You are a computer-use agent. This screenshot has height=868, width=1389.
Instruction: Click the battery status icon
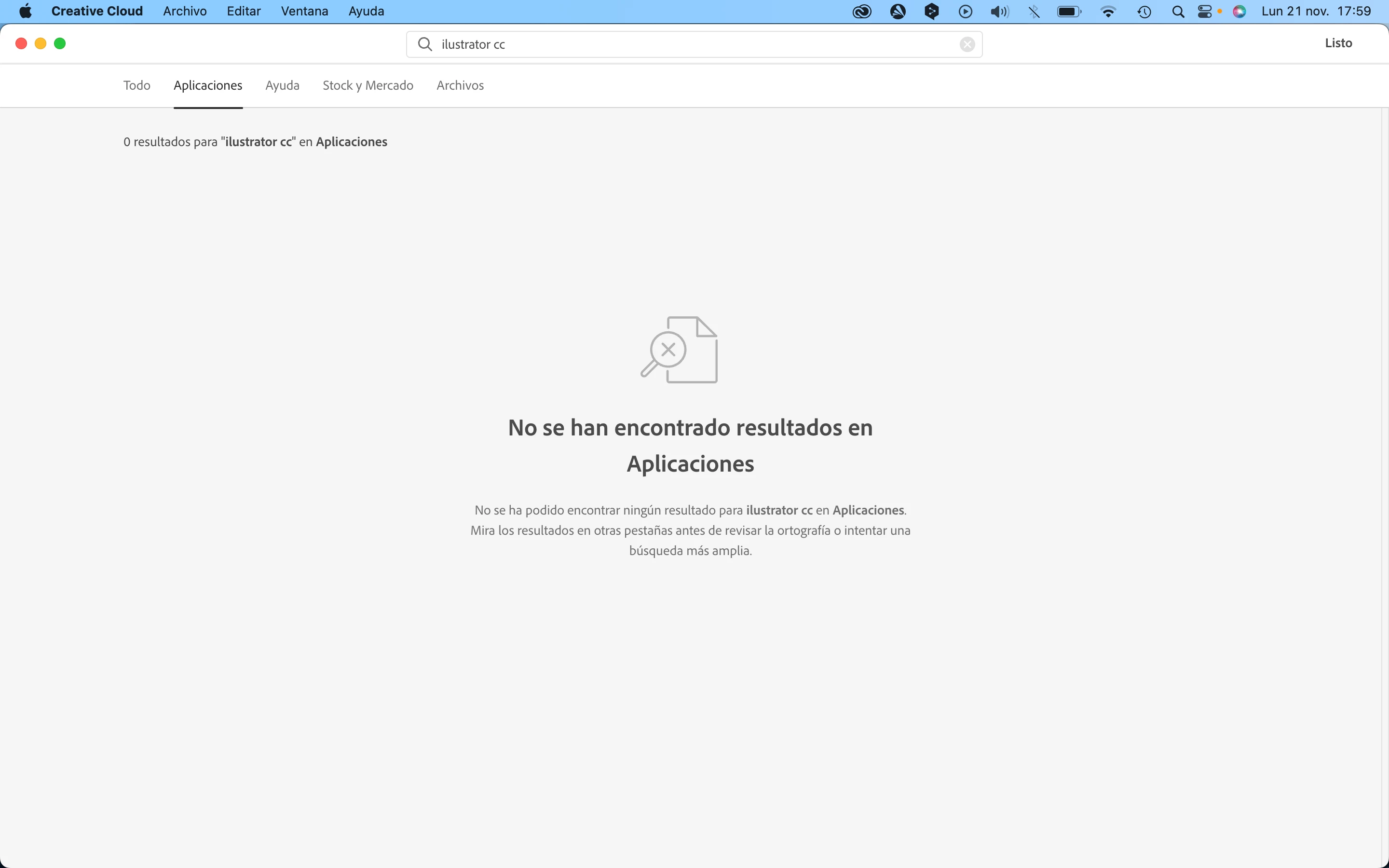(1069, 12)
